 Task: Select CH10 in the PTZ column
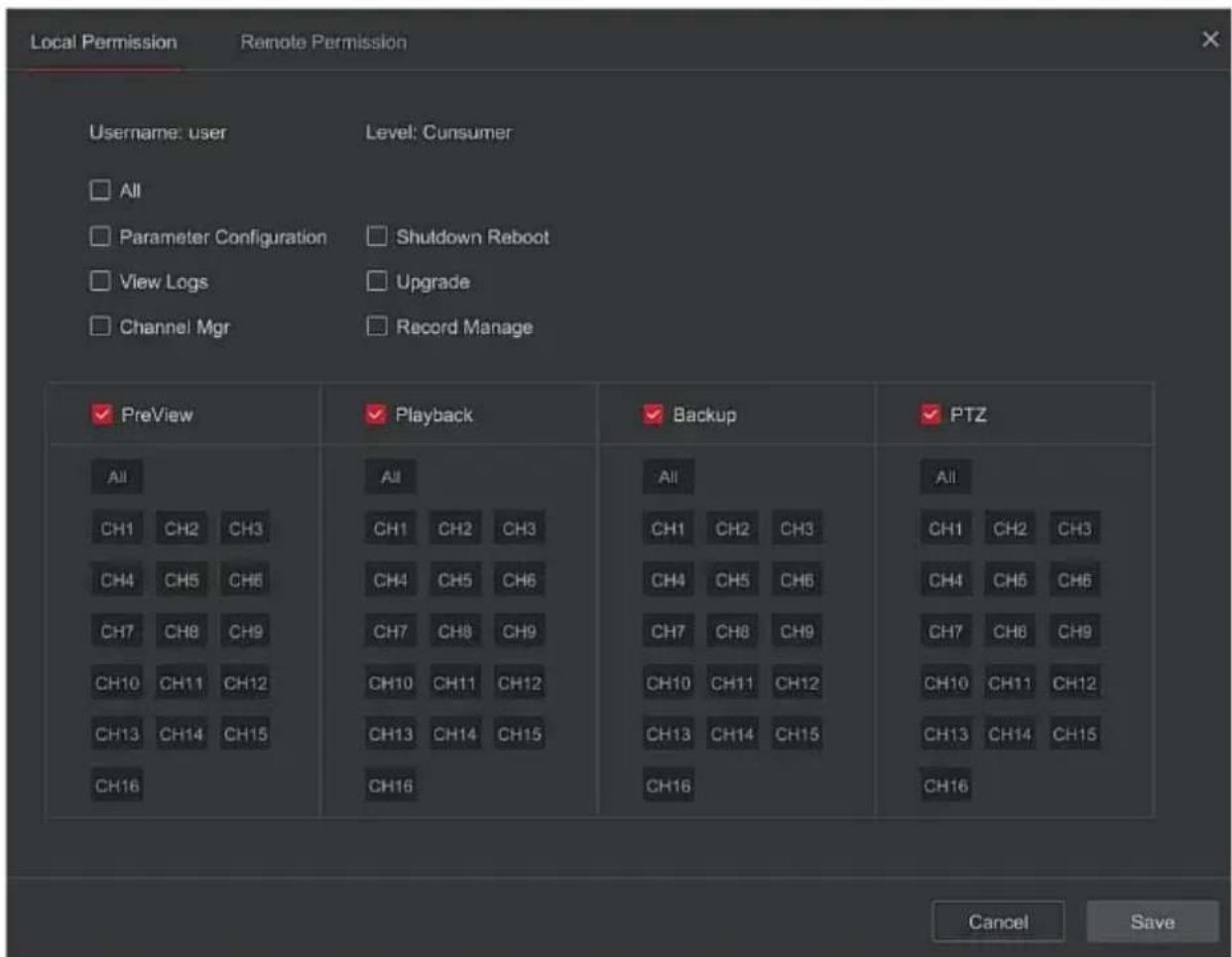point(946,683)
